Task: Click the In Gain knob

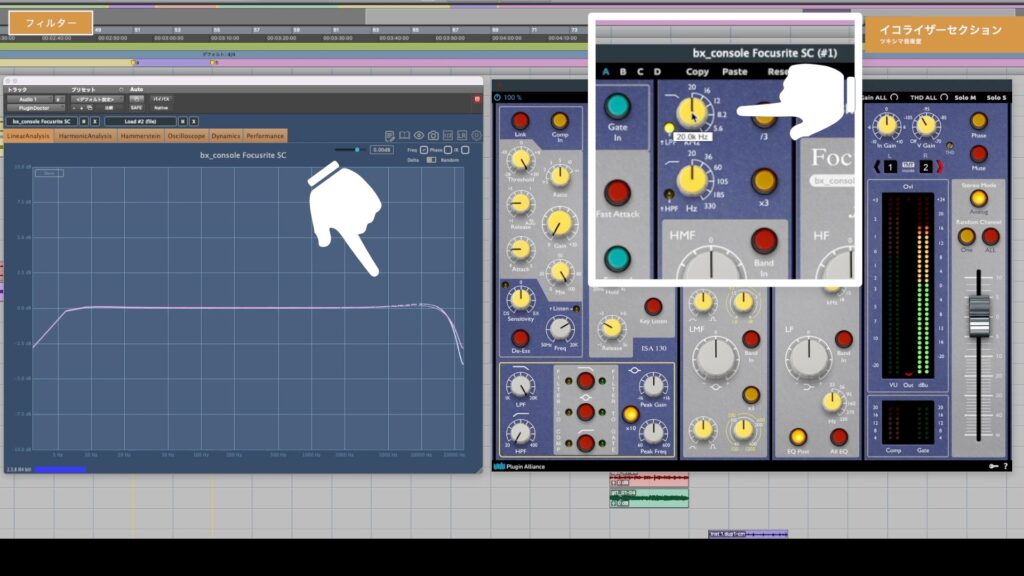Action: pos(887,125)
